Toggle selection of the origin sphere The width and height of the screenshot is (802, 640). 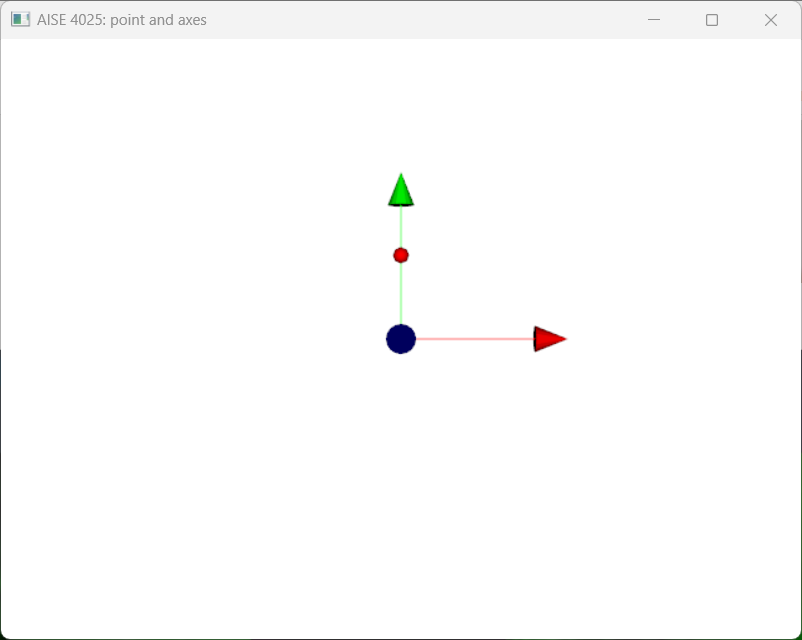400,339
